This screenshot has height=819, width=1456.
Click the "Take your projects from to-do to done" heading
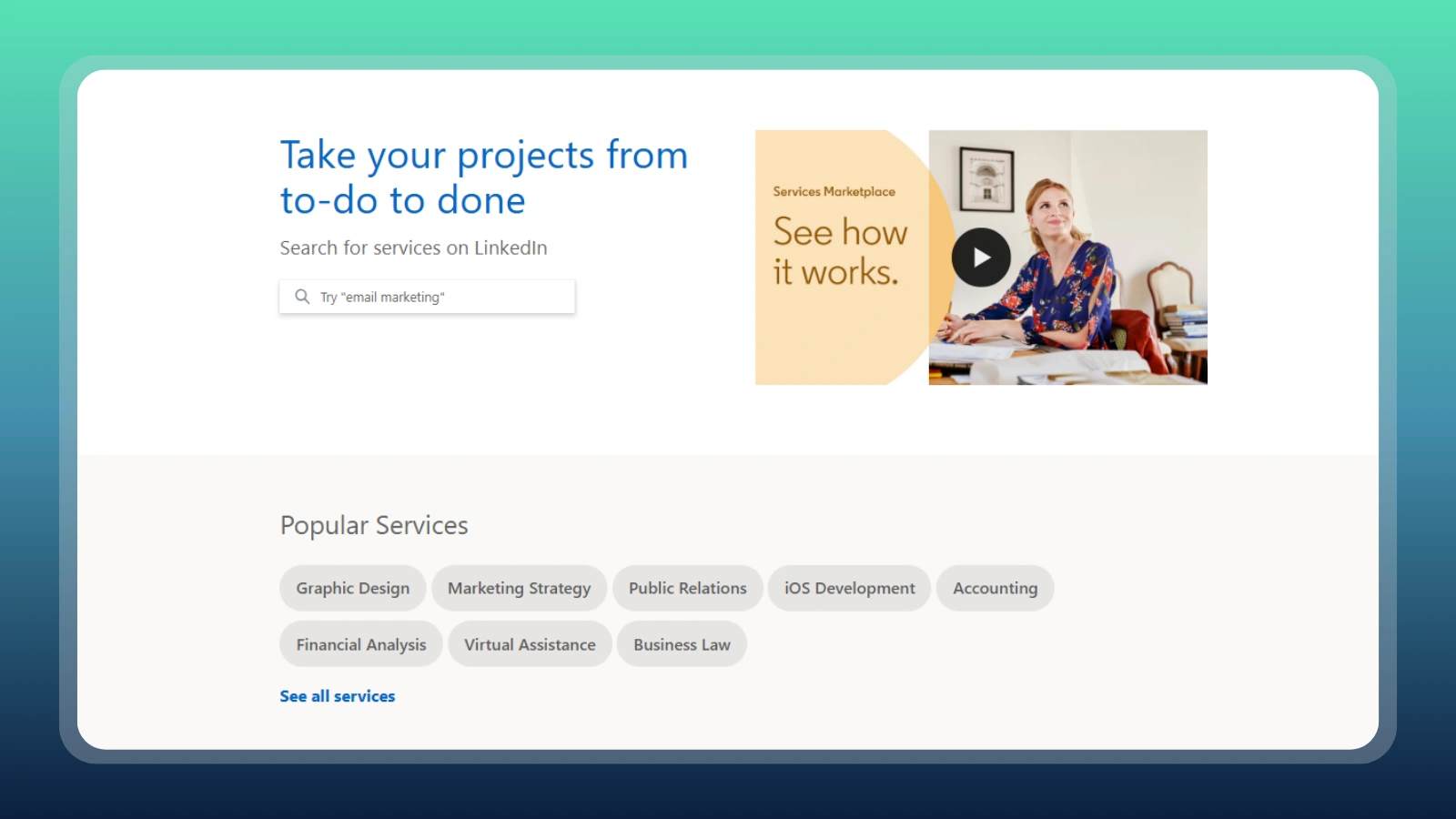[x=484, y=177]
